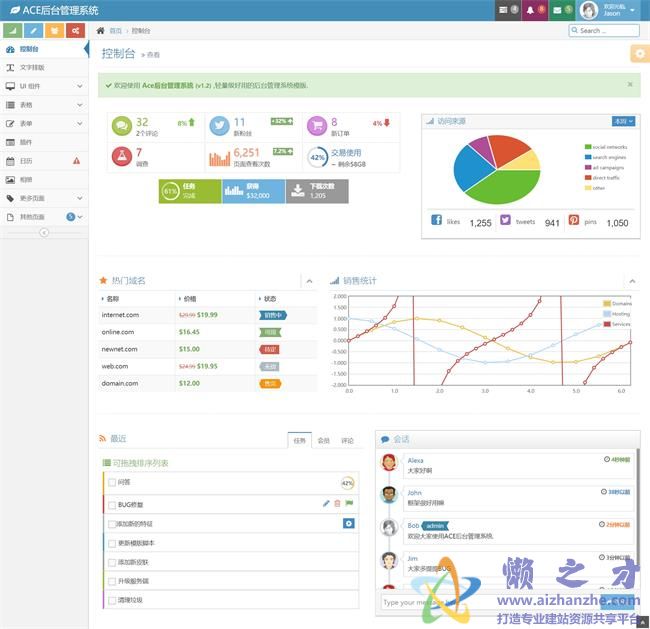The height and width of the screenshot is (629, 650).
Task: Tick the 更新模版脚本 task checkbox
Action: (x=112, y=543)
